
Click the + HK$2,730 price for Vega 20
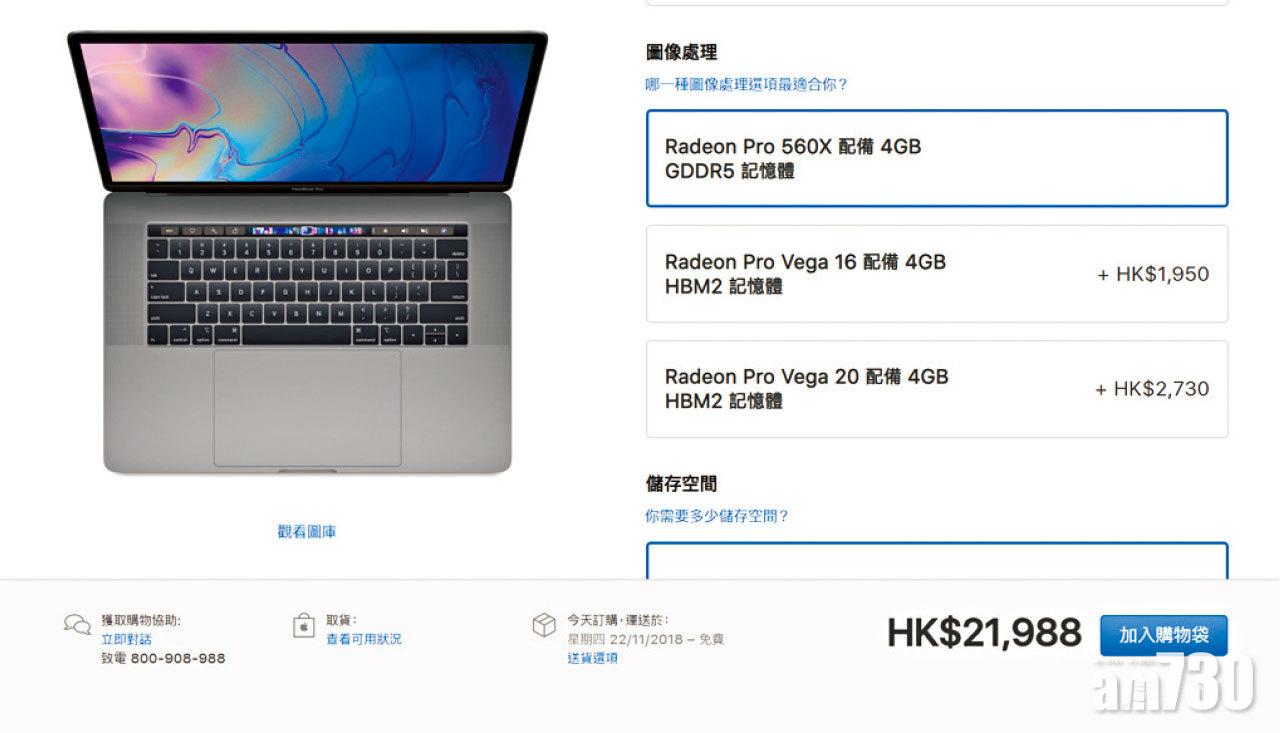1152,389
